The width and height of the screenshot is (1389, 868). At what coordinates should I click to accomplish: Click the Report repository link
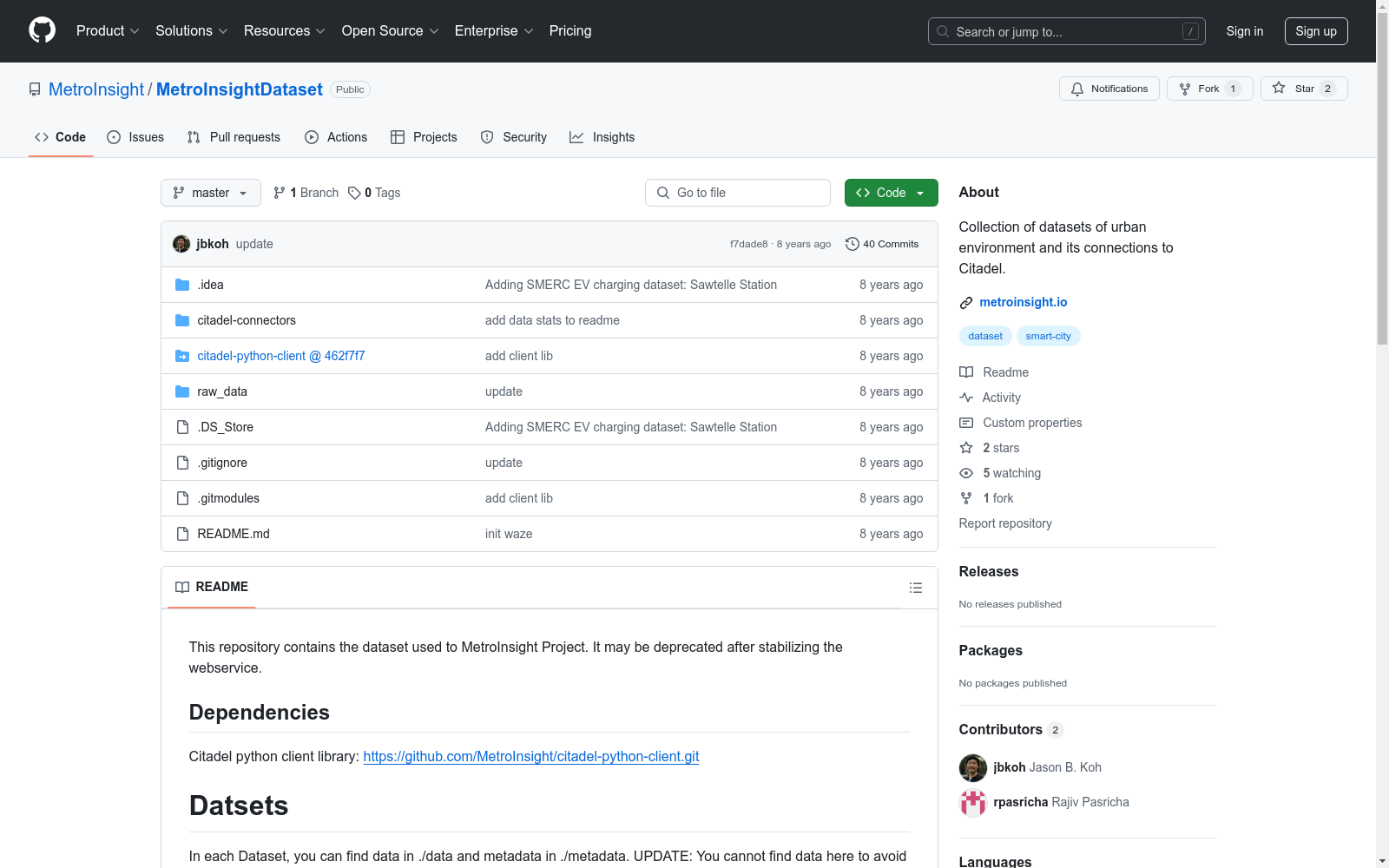coord(1005,523)
